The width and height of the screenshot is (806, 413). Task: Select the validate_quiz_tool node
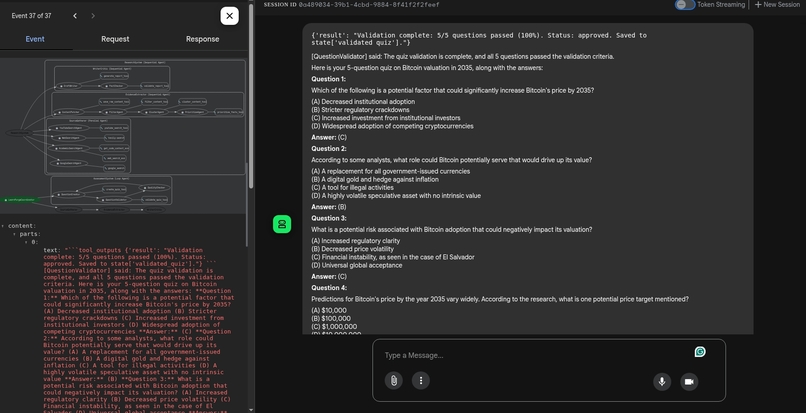[154, 200]
